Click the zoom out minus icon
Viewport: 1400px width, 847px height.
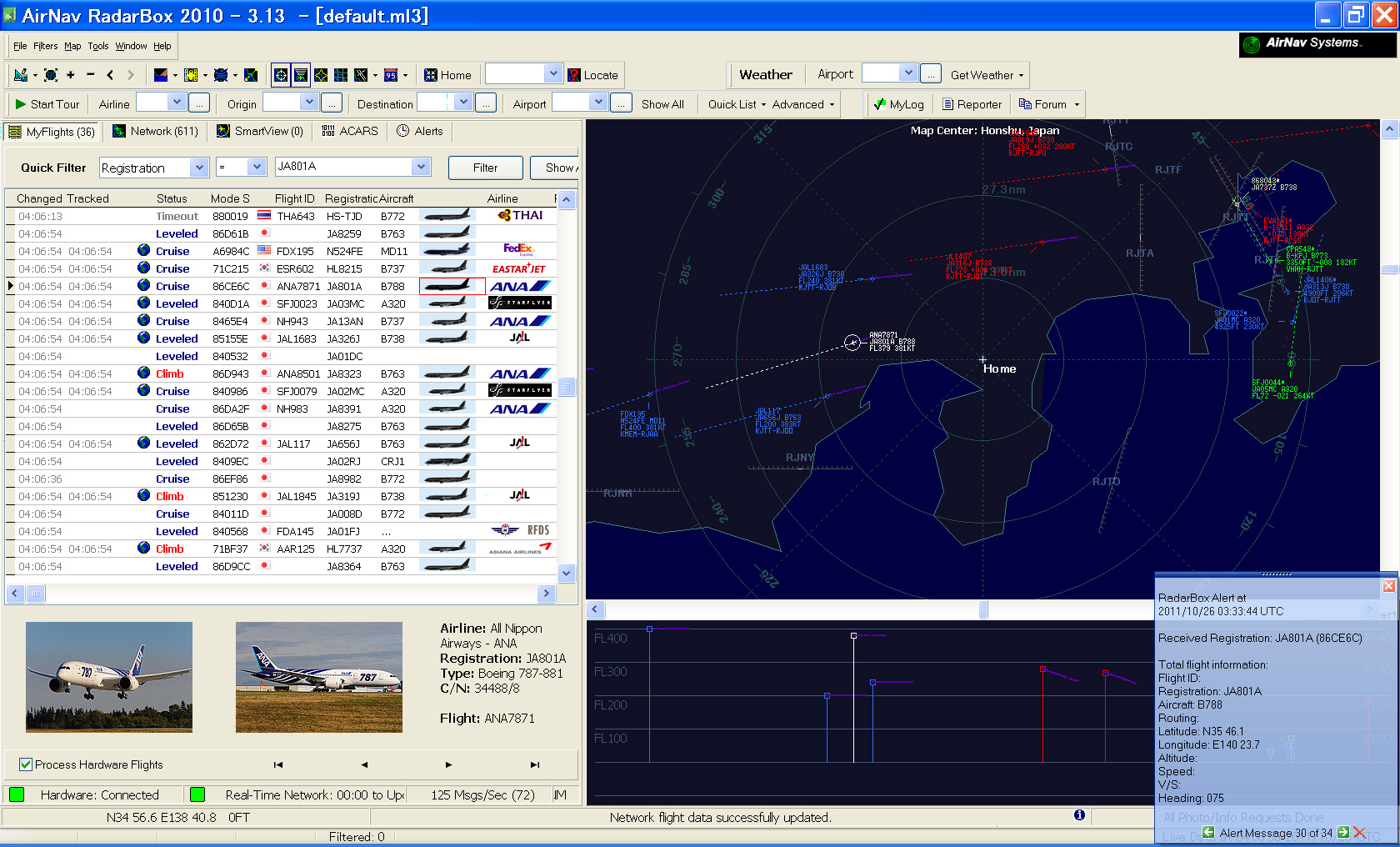91,75
